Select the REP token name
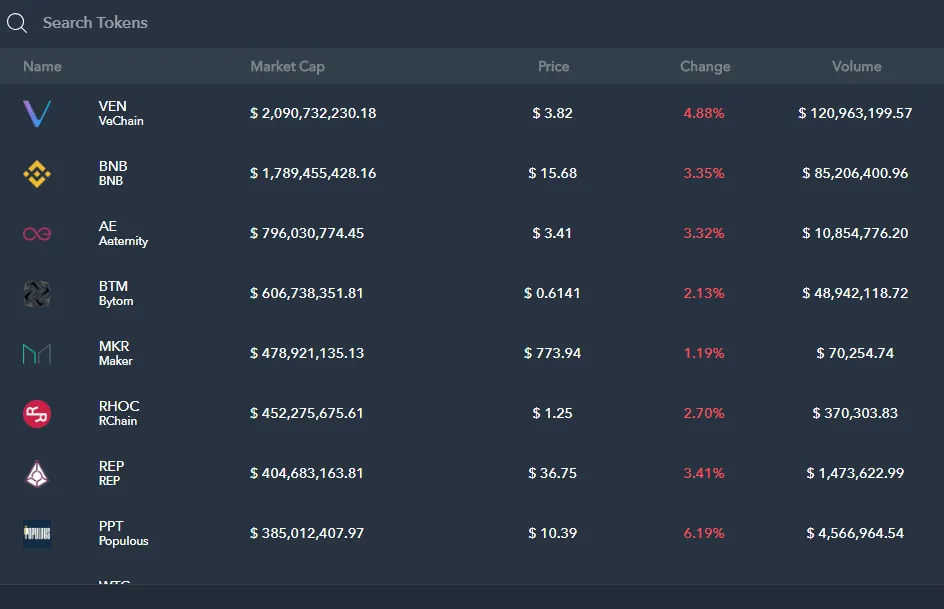This screenshot has width=944, height=609. 111,473
